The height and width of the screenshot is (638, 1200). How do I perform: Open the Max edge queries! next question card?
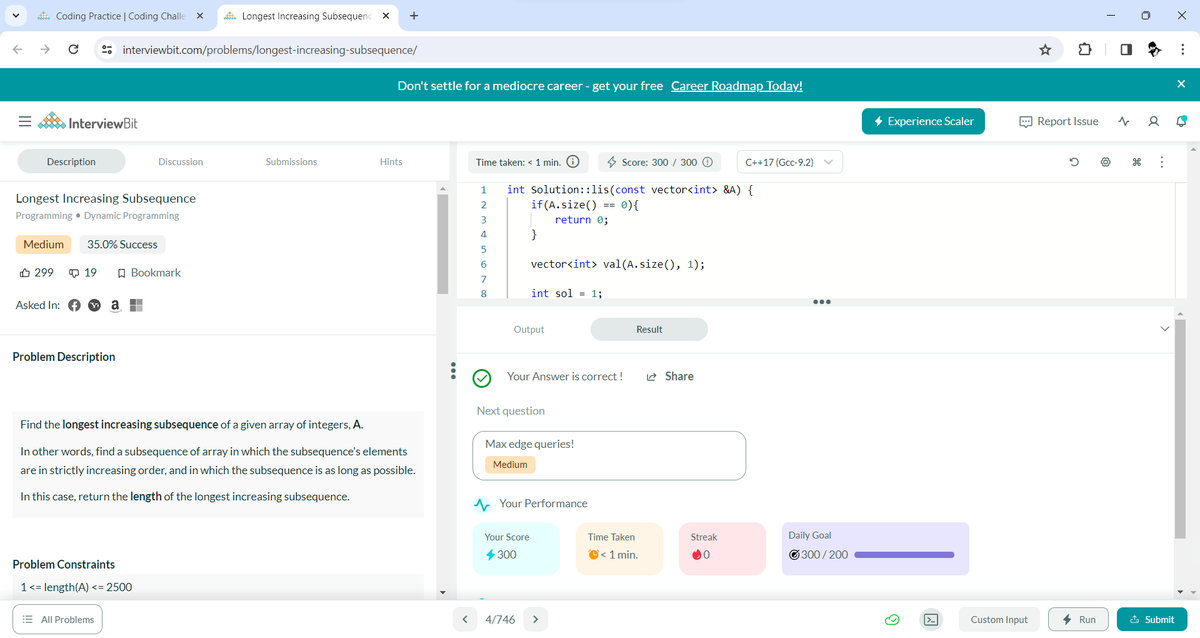609,455
